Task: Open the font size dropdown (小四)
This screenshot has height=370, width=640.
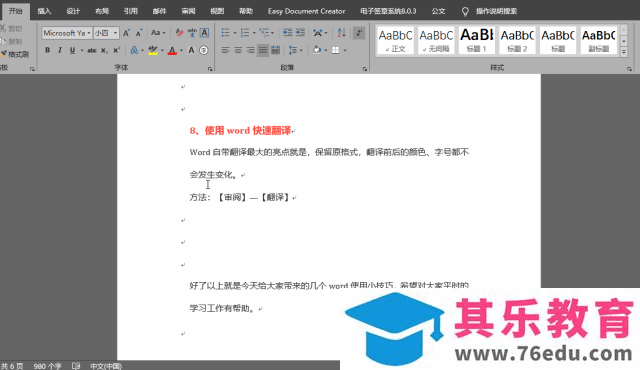Action: (x=116, y=33)
